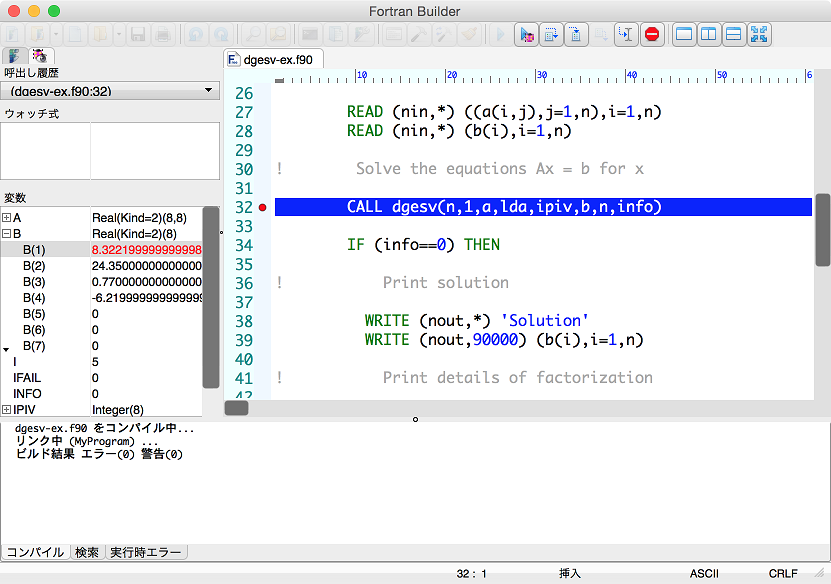Click the CRLF line ending status entry
The width and height of the screenshot is (831, 584).
(x=783, y=573)
